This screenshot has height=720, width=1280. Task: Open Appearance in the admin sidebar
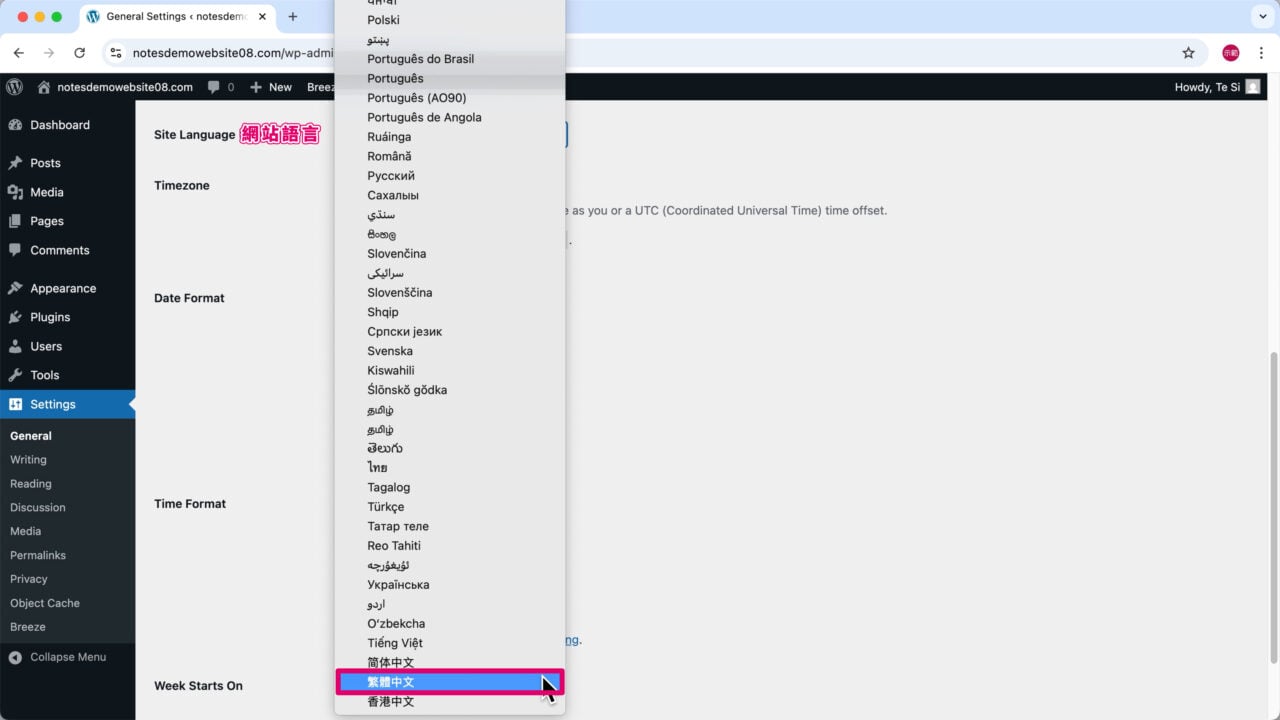(x=63, y=288)
